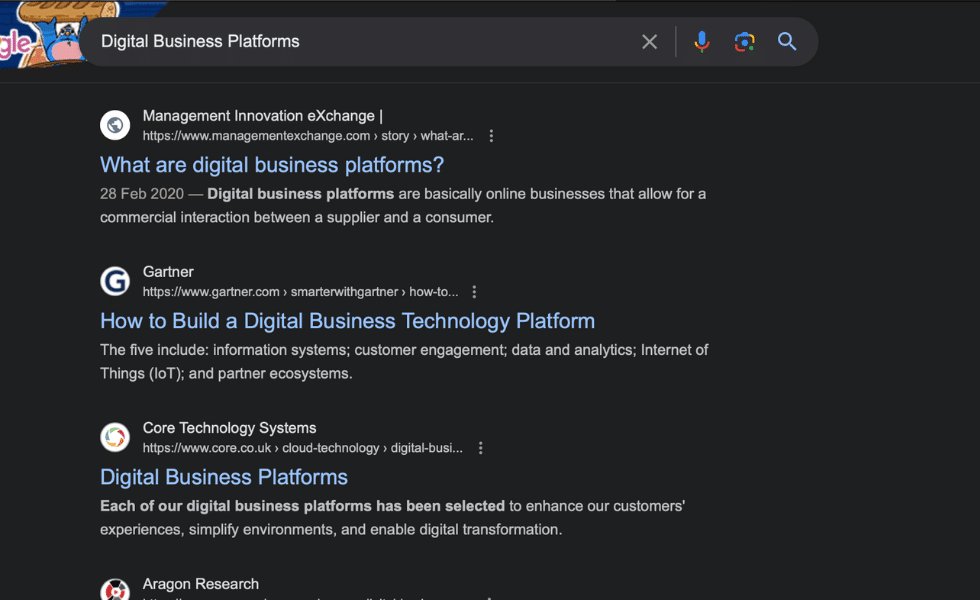Click the Gartner site name
980x600 pixels.
pyautogui.click(x=168, y=272)
